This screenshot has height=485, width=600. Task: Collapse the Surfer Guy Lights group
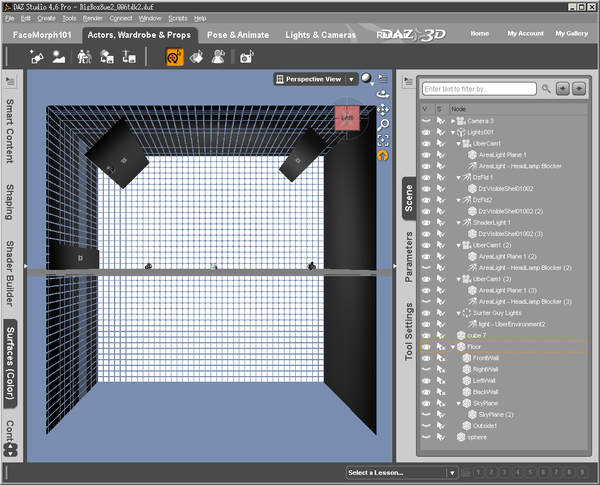pyautogui.click(x=458, y=313)
